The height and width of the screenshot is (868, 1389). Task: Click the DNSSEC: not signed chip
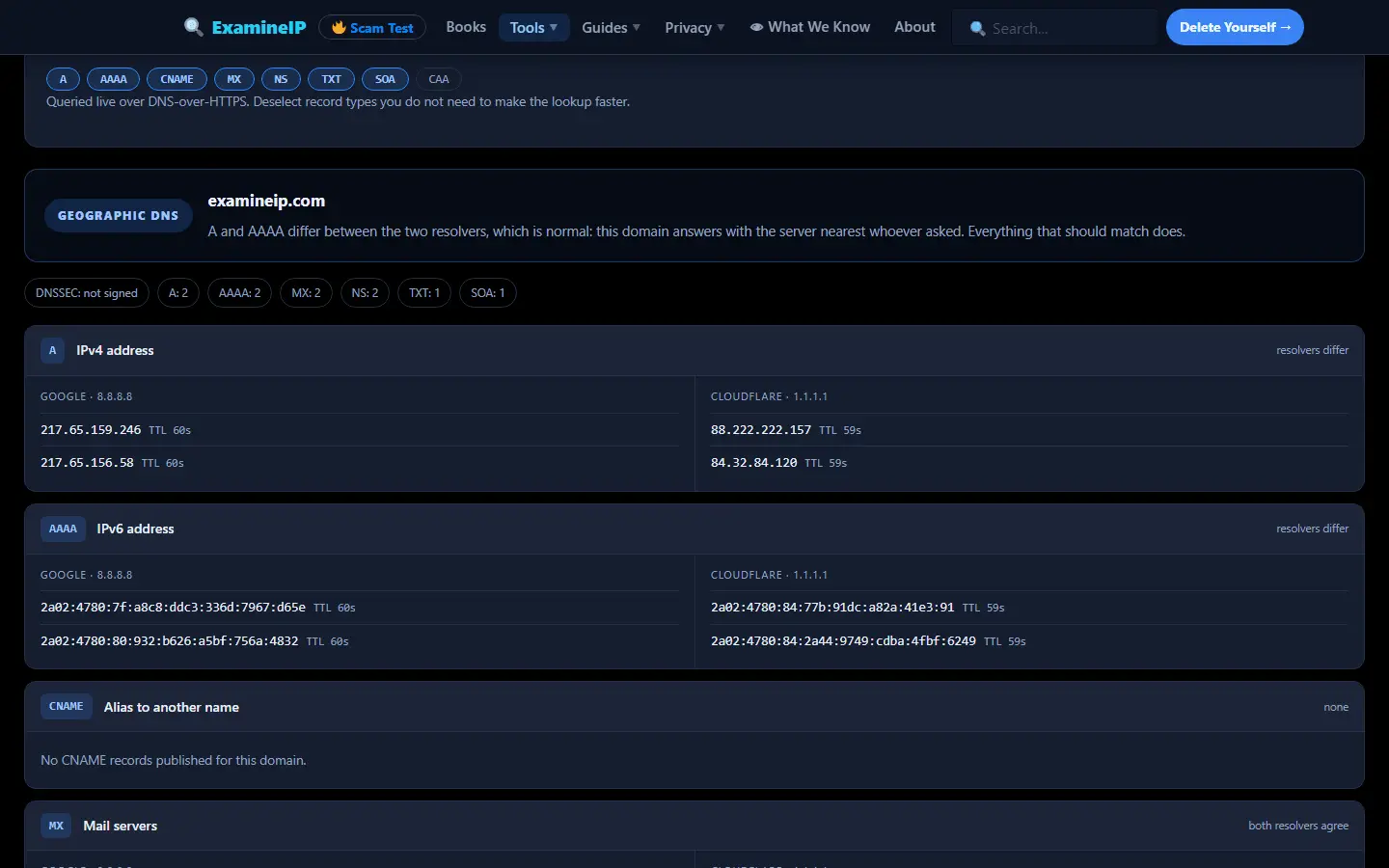pyautogui.click(x=87, y=293)
